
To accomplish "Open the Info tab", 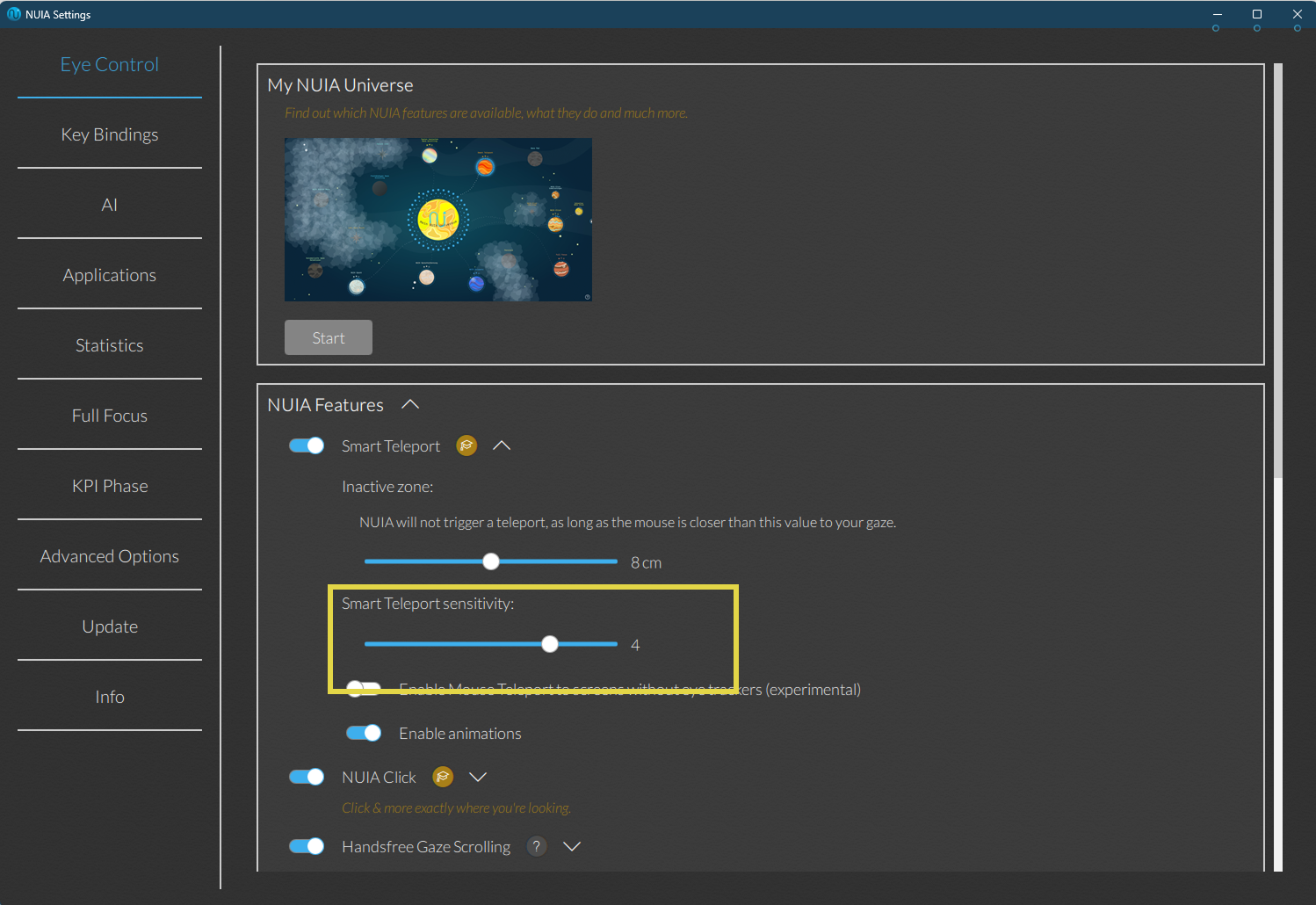I will (110, 697).
